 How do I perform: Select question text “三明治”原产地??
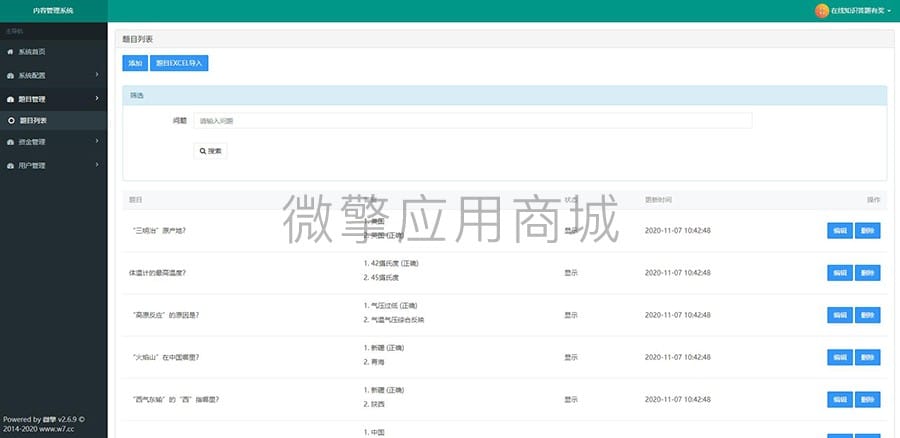click(158, 231)
